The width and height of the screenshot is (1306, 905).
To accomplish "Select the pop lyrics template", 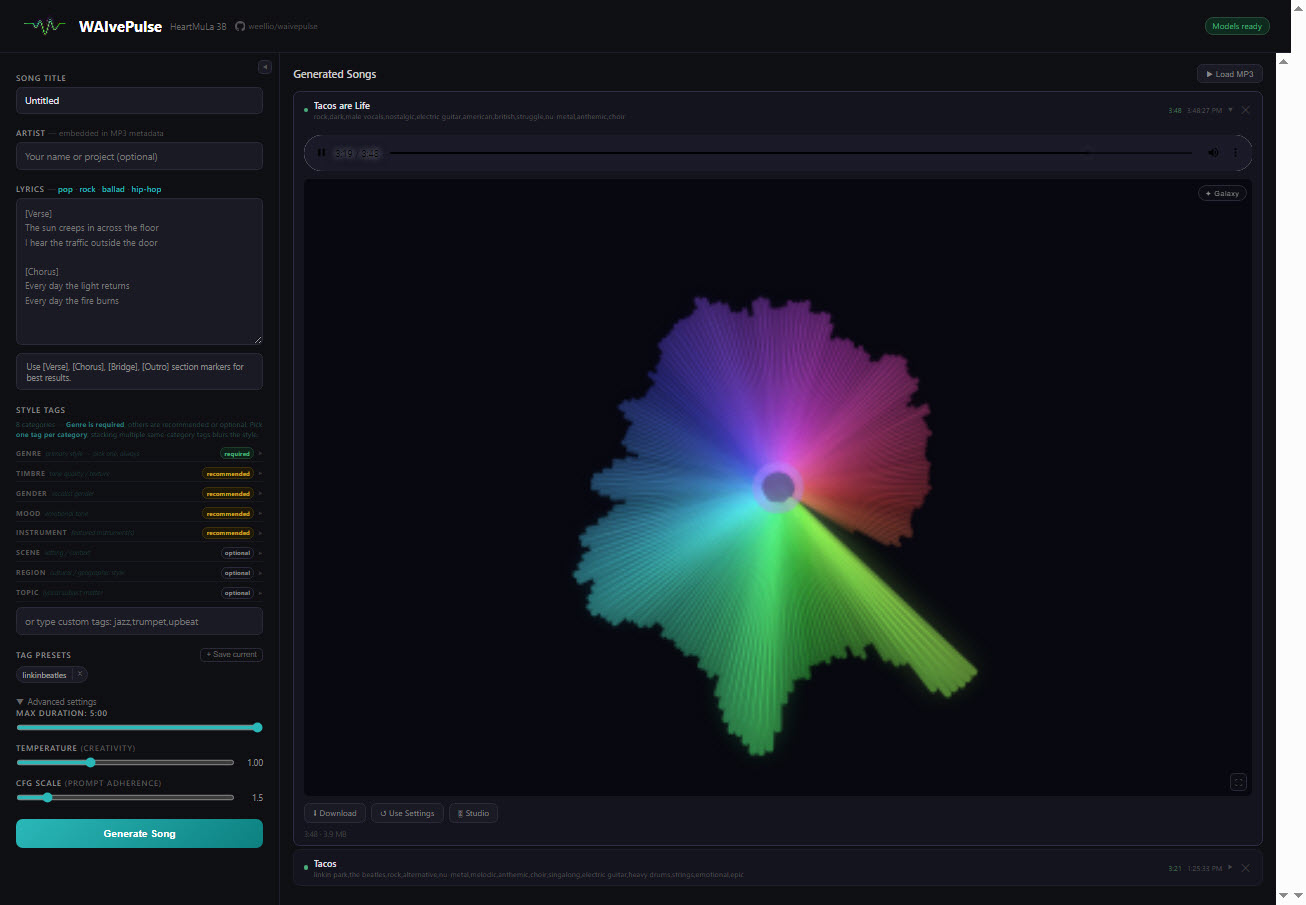I will pyautogui.click(x=65, y=189).
